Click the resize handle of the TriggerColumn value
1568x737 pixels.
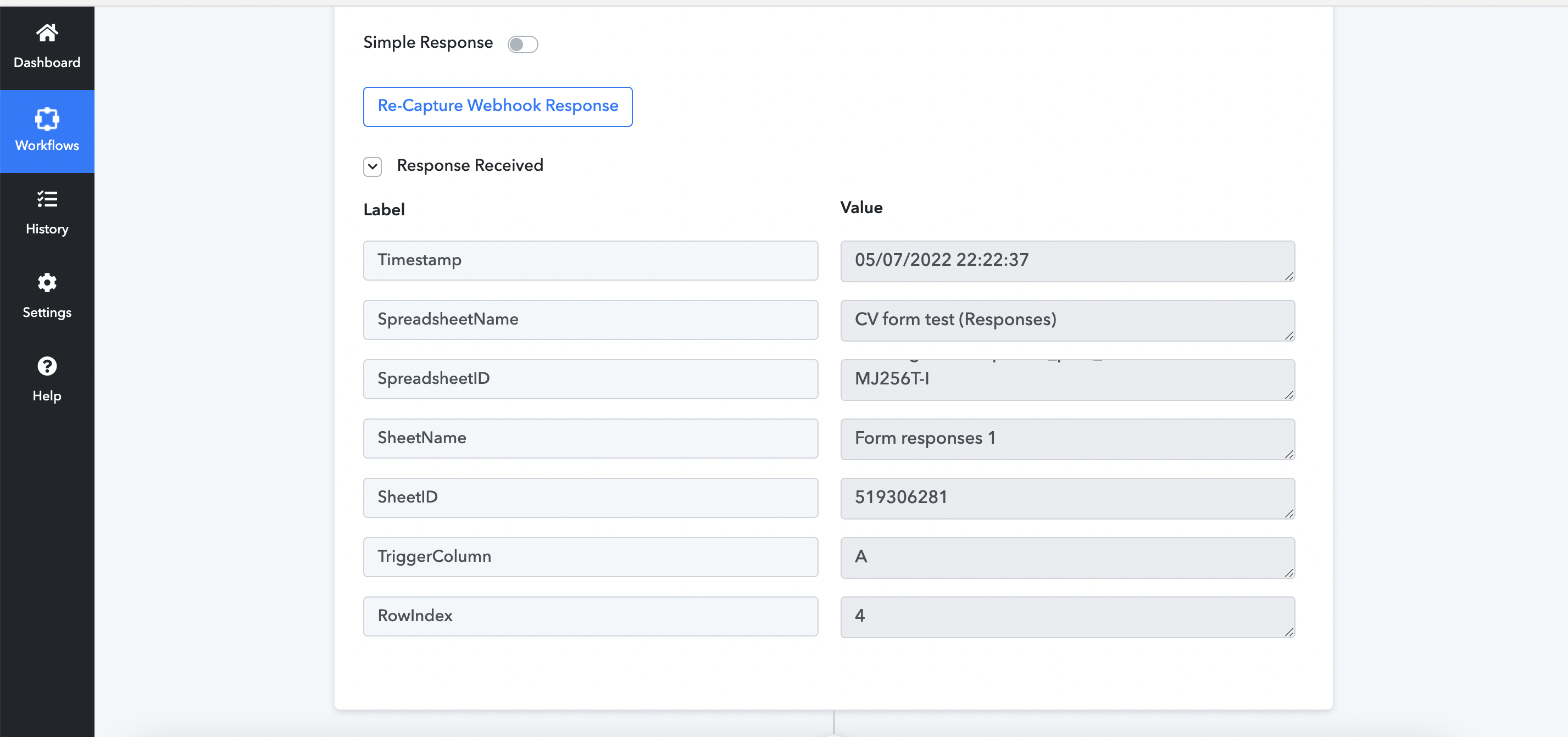click(x=1289, y=573)
